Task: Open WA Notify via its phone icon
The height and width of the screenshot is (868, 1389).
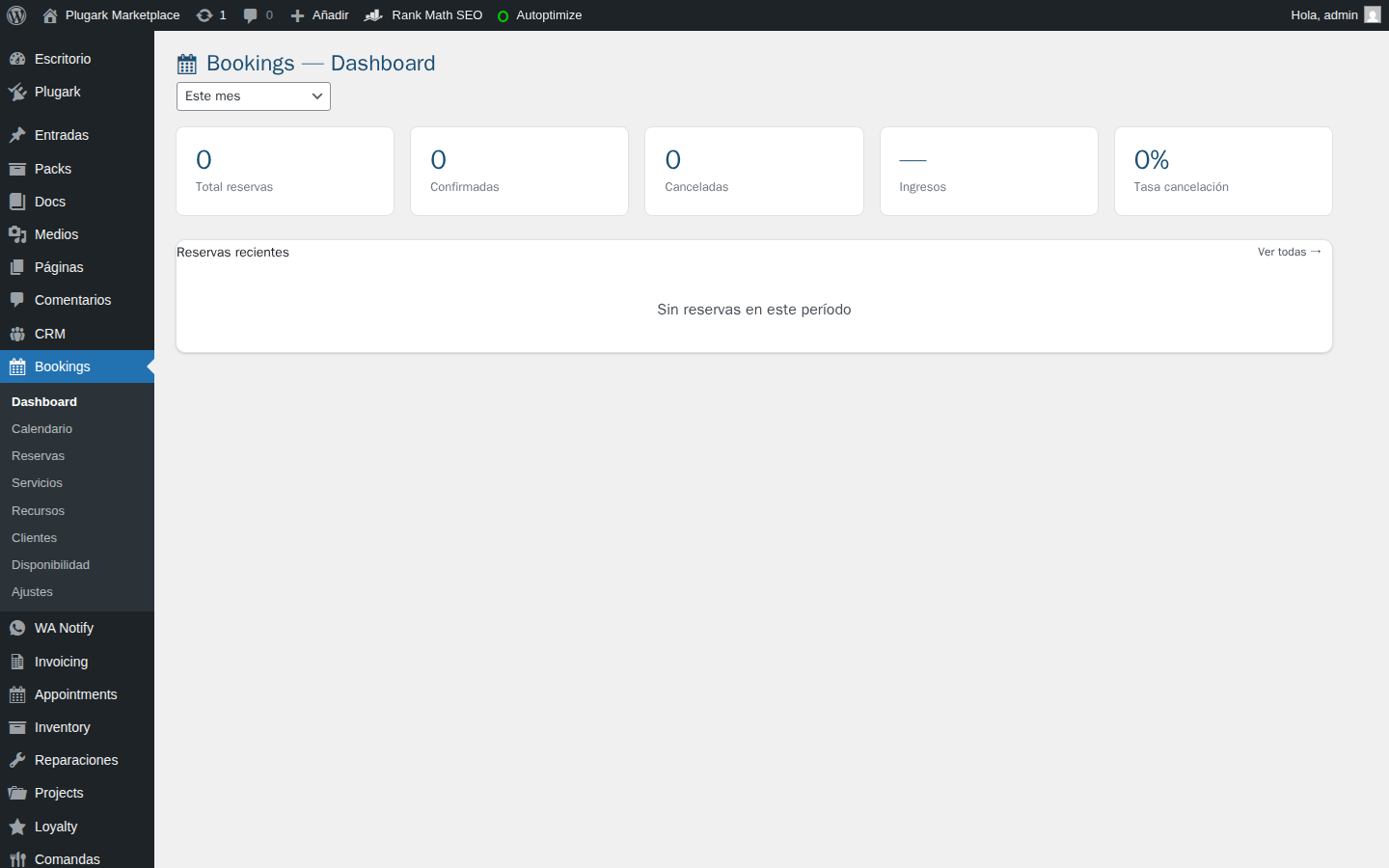Action: click(16, 627)
